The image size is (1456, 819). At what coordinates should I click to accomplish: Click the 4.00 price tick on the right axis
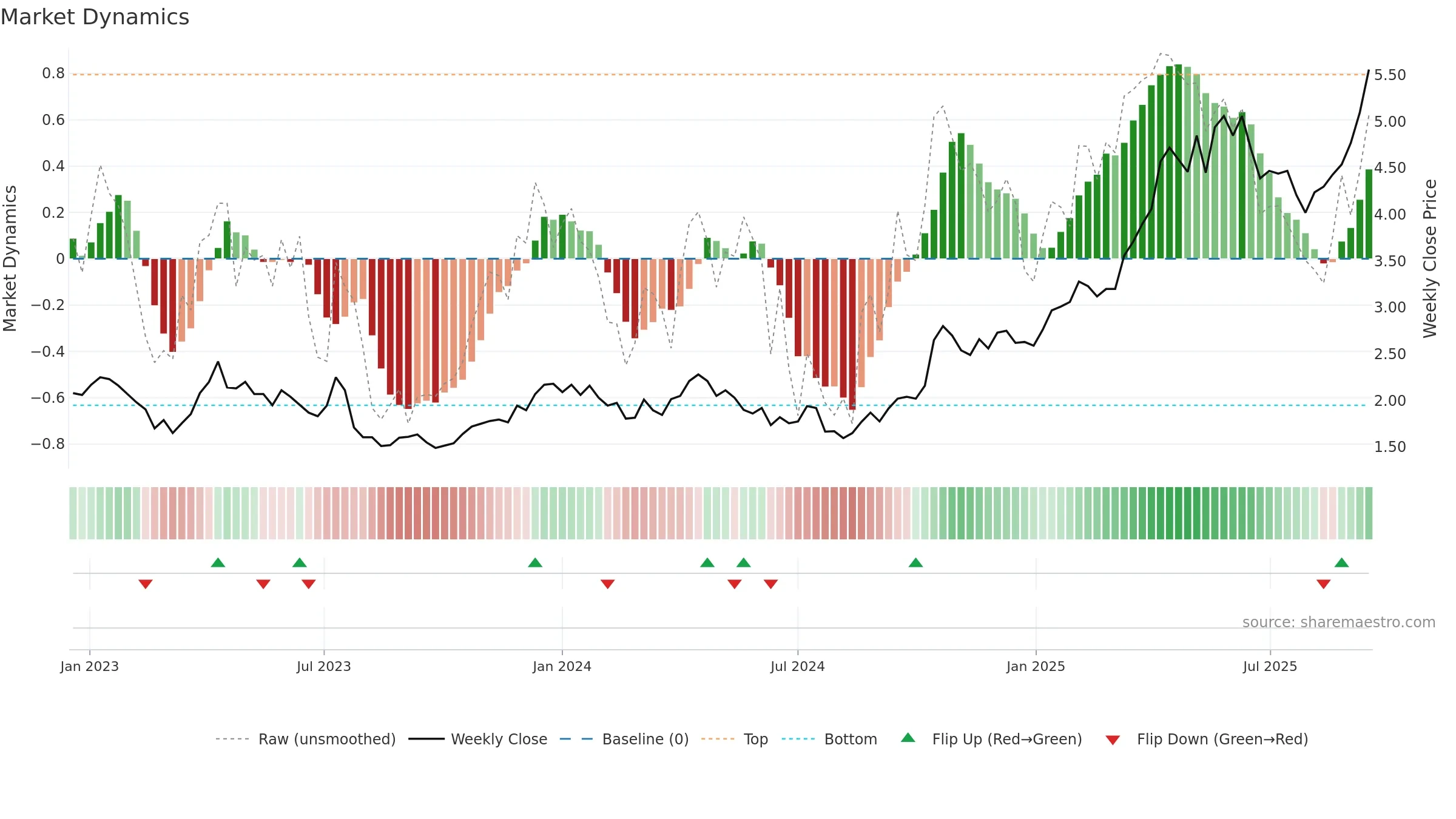[x=1390, y=214]
